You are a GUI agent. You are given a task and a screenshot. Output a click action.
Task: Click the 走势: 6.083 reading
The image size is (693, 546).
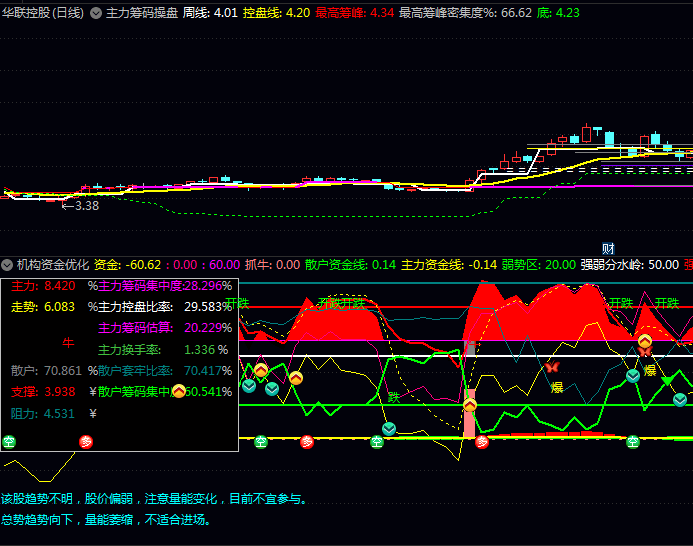tap(43, 307)
